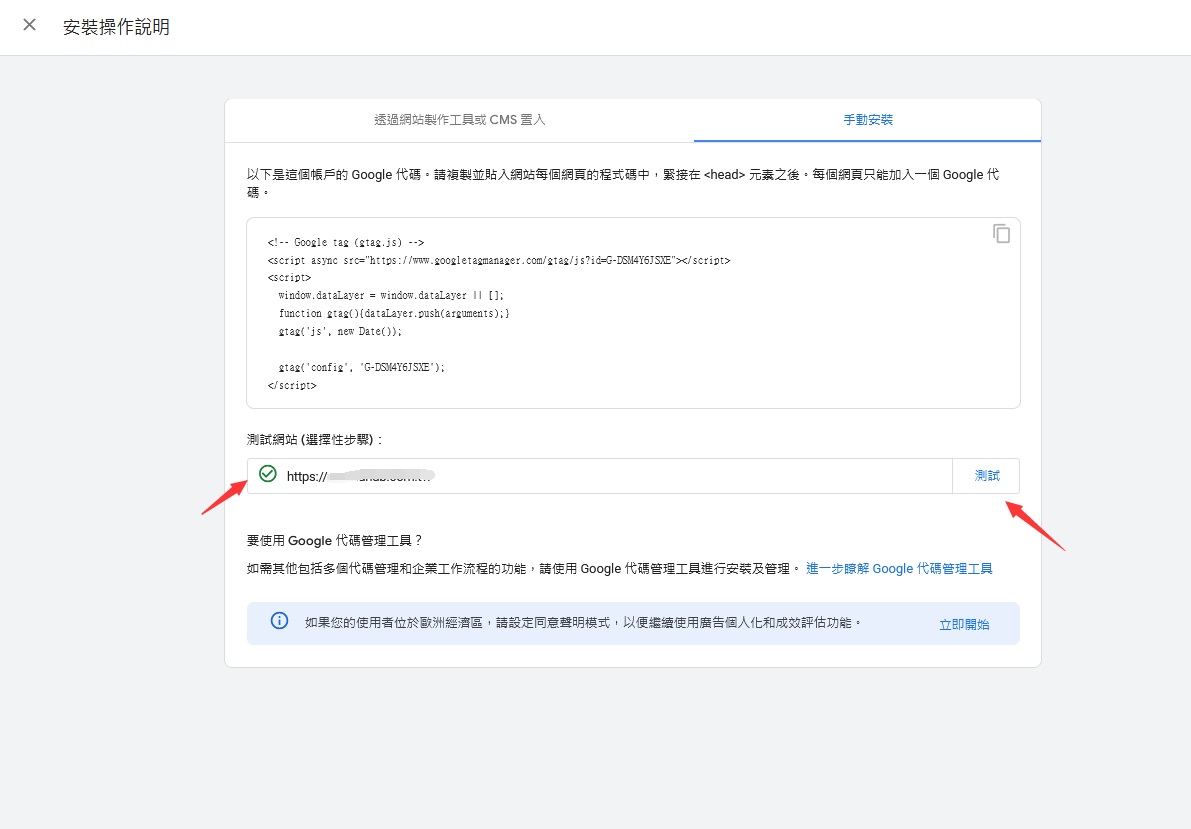
Task: Click the 安裝操作說明 page title
Action: tap(116, 27)
